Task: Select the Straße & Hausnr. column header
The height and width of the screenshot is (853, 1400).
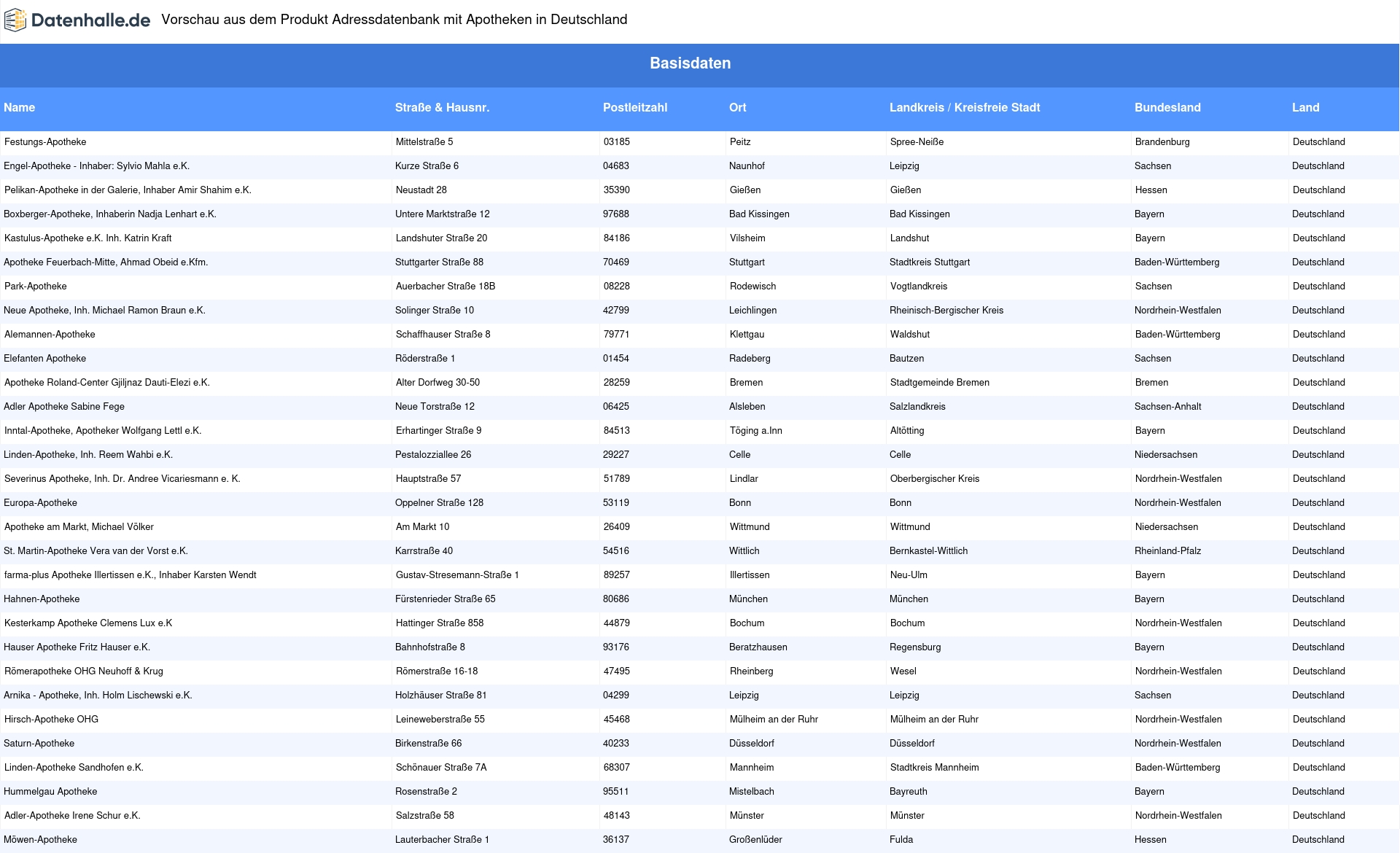Action: click(442, 107)
